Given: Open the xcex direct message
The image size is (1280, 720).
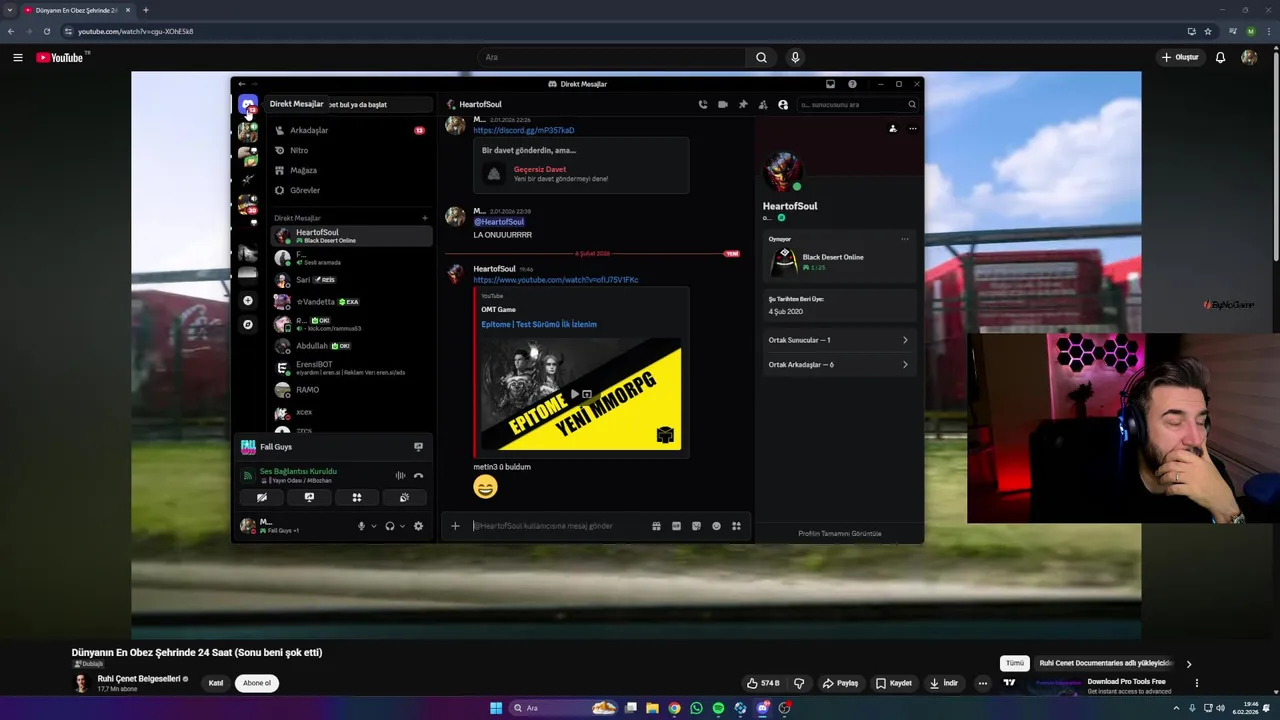Looking at the screenshot, I should click(351, 412).
